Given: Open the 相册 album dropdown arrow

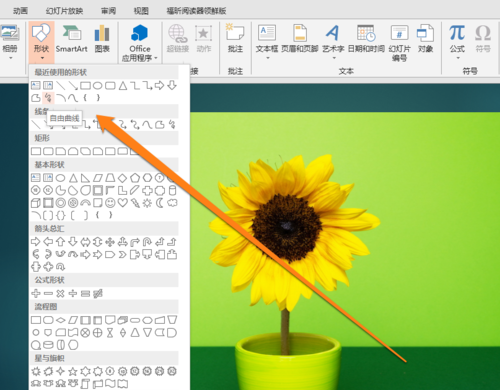Looking at the screenshot, I should coord(10,58).
